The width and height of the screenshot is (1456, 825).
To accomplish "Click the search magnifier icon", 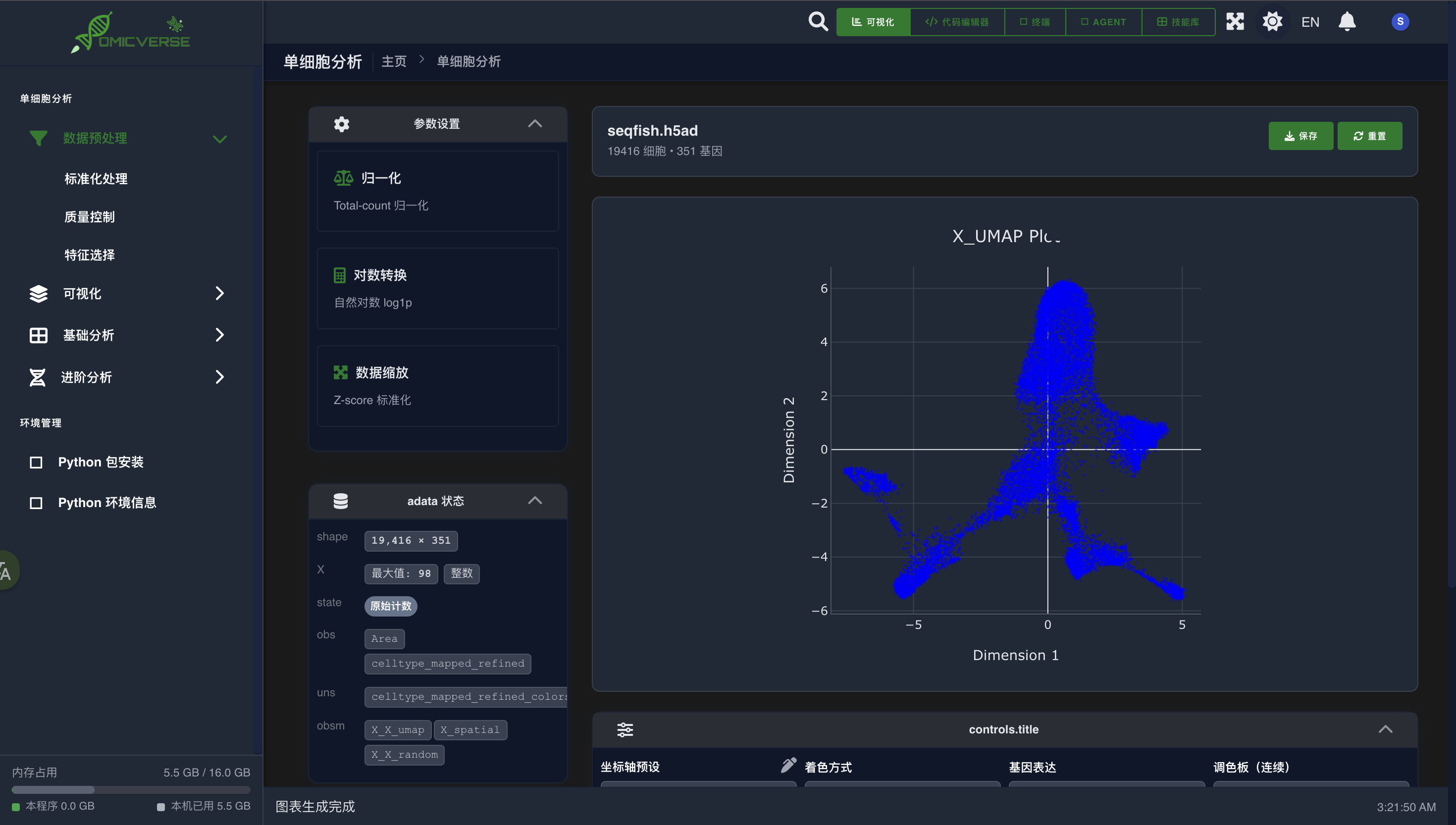I will click(818, 21).
